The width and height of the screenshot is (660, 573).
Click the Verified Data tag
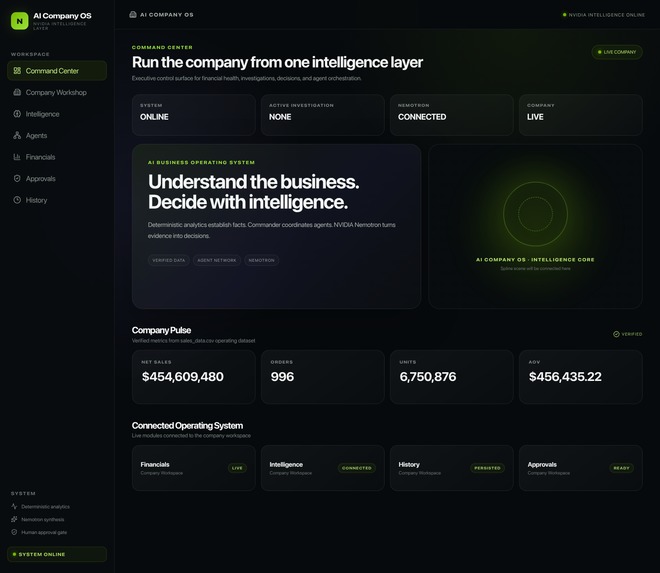click(x=169, y=260)
